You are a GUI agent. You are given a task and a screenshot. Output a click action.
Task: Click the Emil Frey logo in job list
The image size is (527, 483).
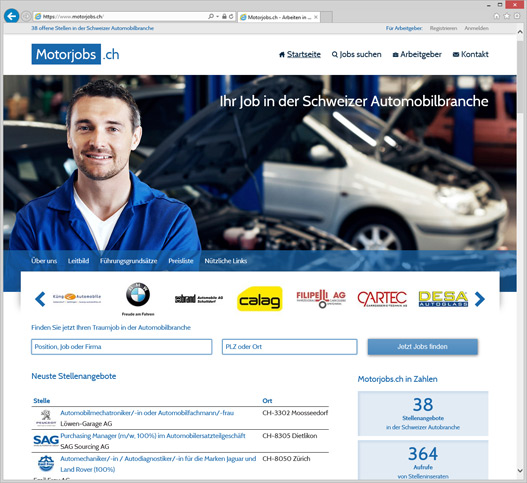(x=46, y=464)
